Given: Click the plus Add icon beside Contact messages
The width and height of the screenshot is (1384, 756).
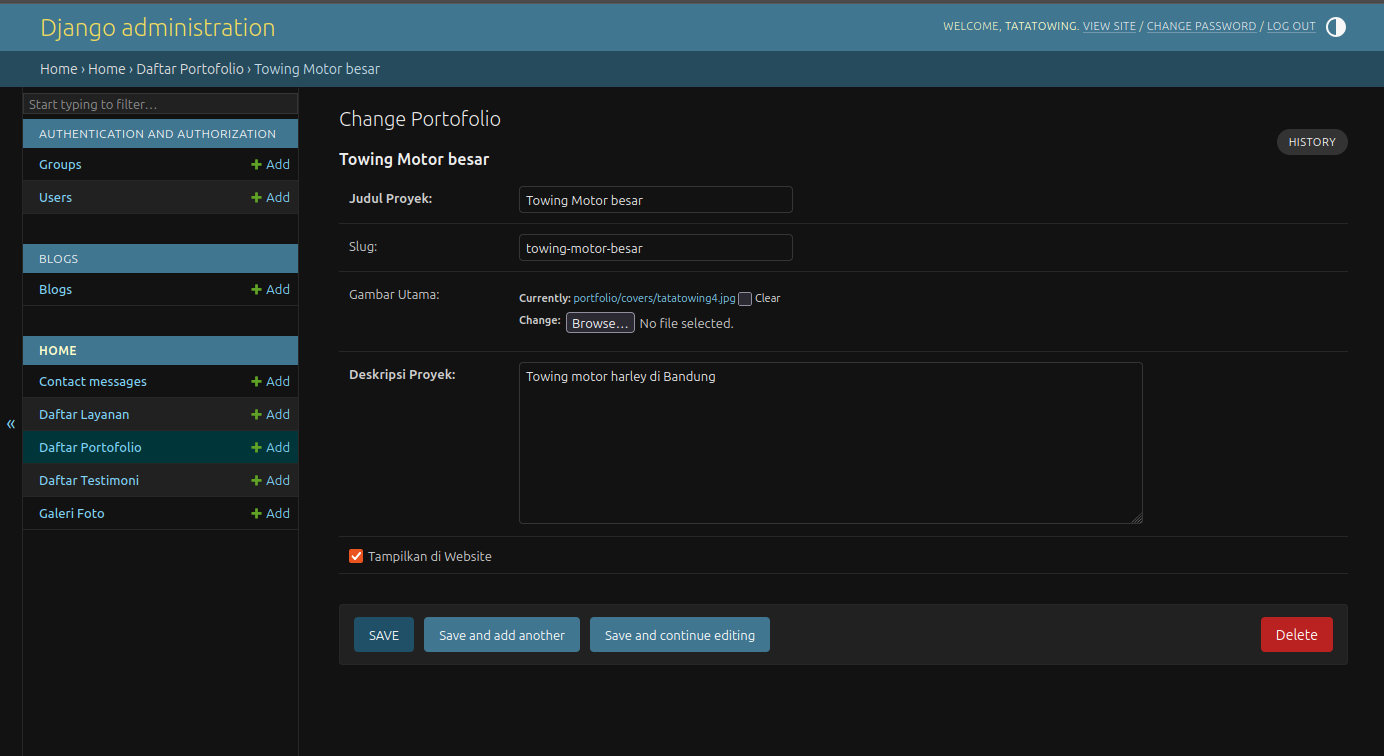Looking at the screenshot, I should (257, 382).
